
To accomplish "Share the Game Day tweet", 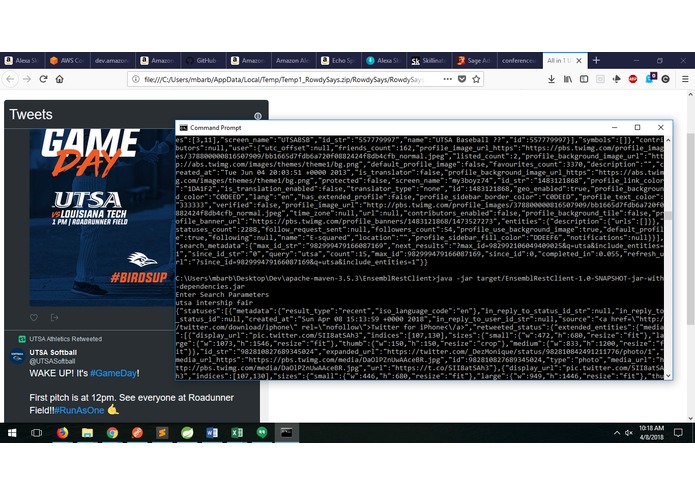I will (x=55, y=317).
